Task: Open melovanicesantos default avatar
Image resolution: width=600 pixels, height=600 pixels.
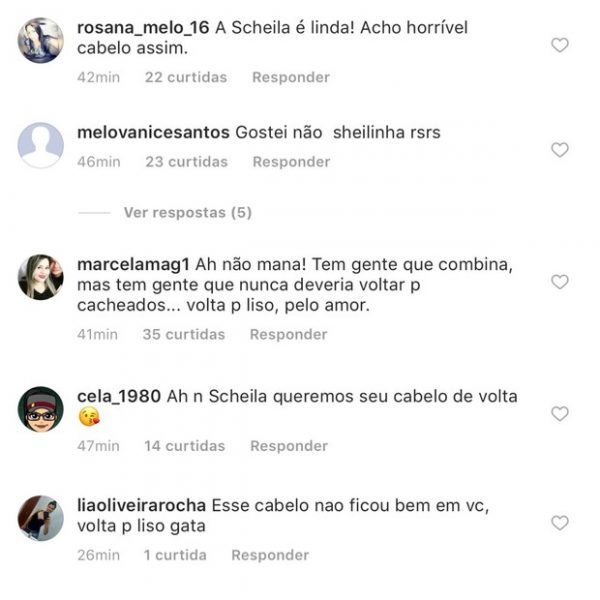Action: tap(41, 145)
